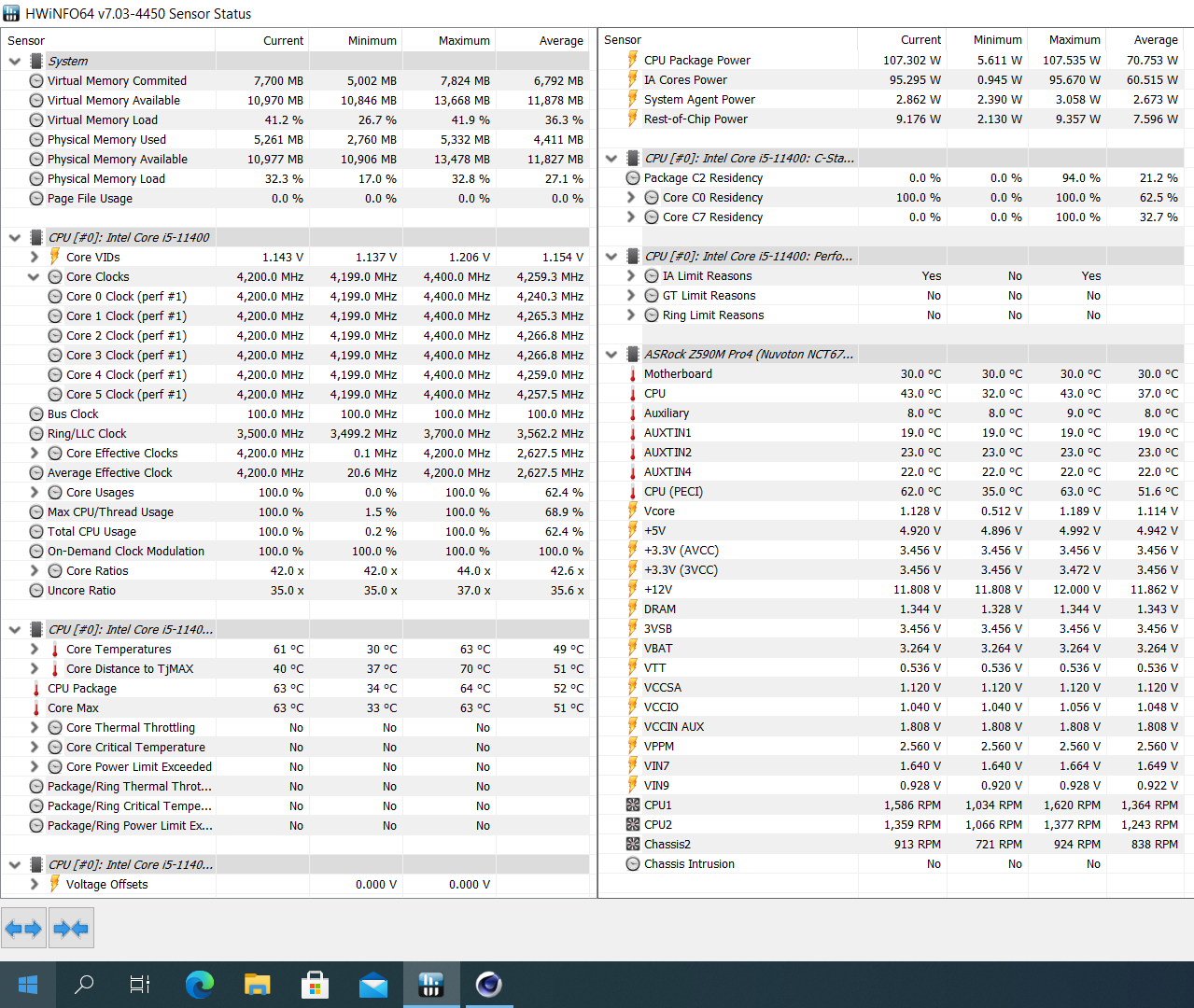Viewport: 1194px width, 1008px height.
Task: Select Core 3 Clock (perf #1) row
Action: pos(296,355)
